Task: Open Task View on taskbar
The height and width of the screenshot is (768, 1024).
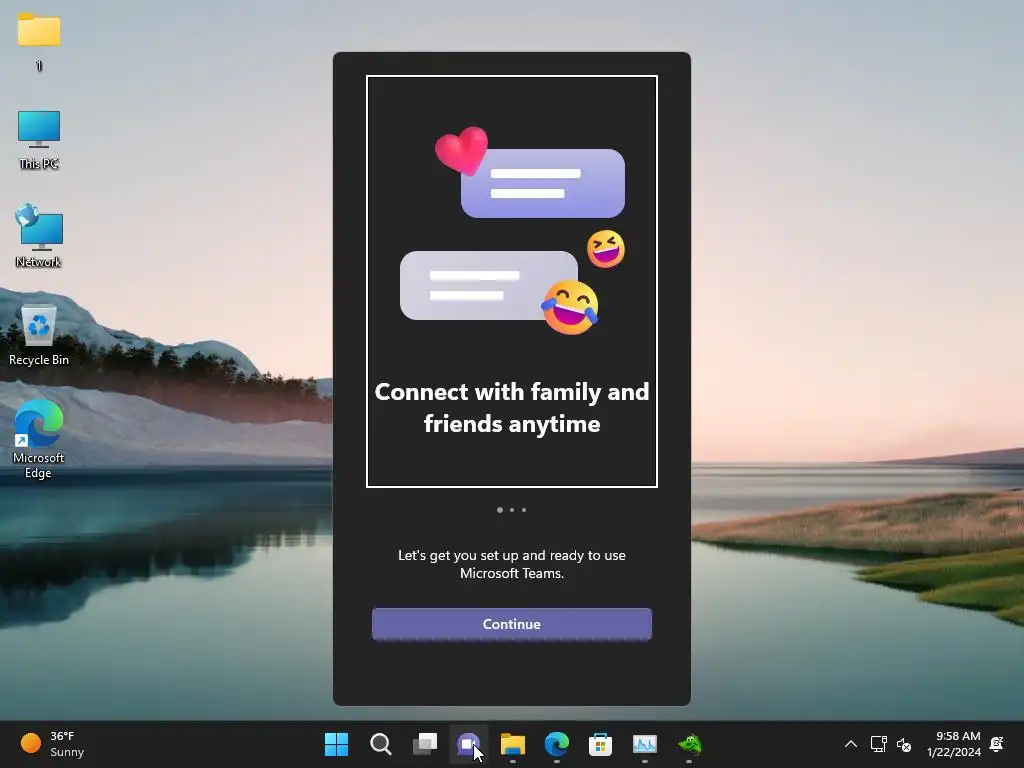Action: 424,744
